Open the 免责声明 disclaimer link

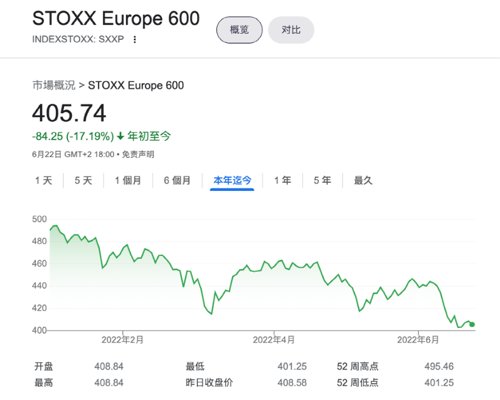pyautogui.click(x=138, y=154)
